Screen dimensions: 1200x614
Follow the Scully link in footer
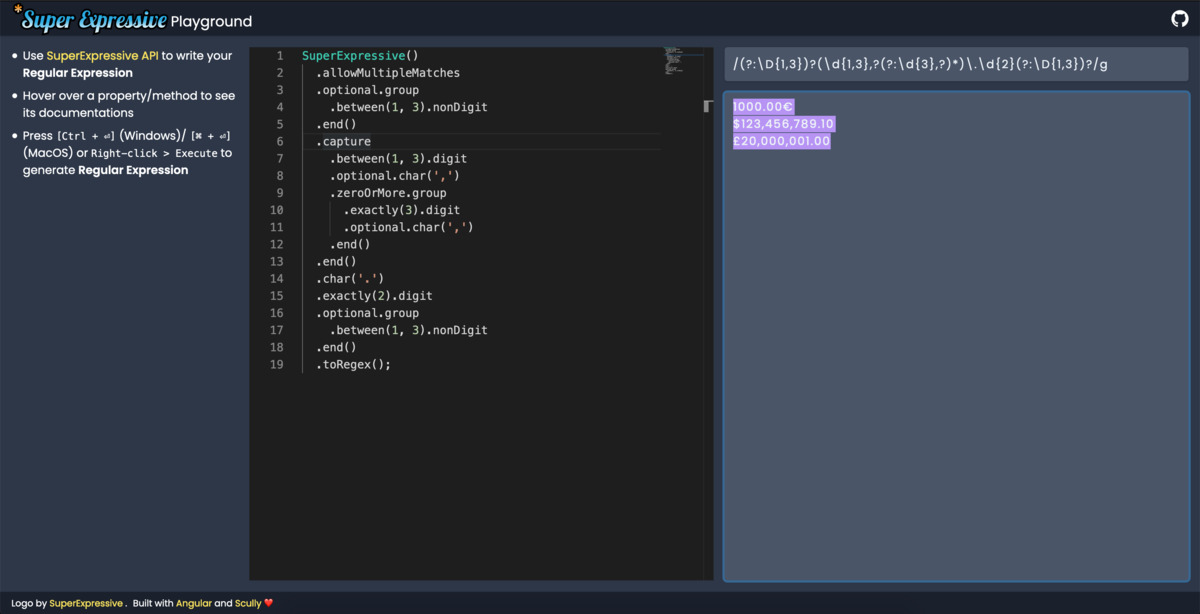[248, 603]
